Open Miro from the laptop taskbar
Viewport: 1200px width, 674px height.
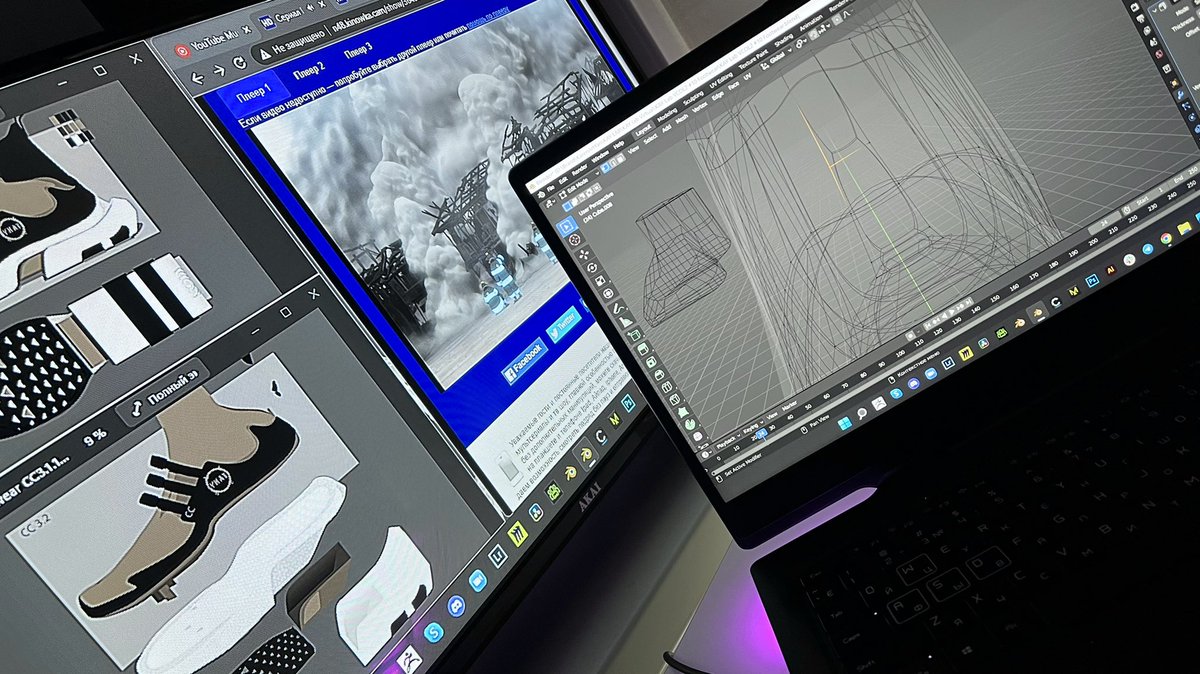click(x=965, y=353)
